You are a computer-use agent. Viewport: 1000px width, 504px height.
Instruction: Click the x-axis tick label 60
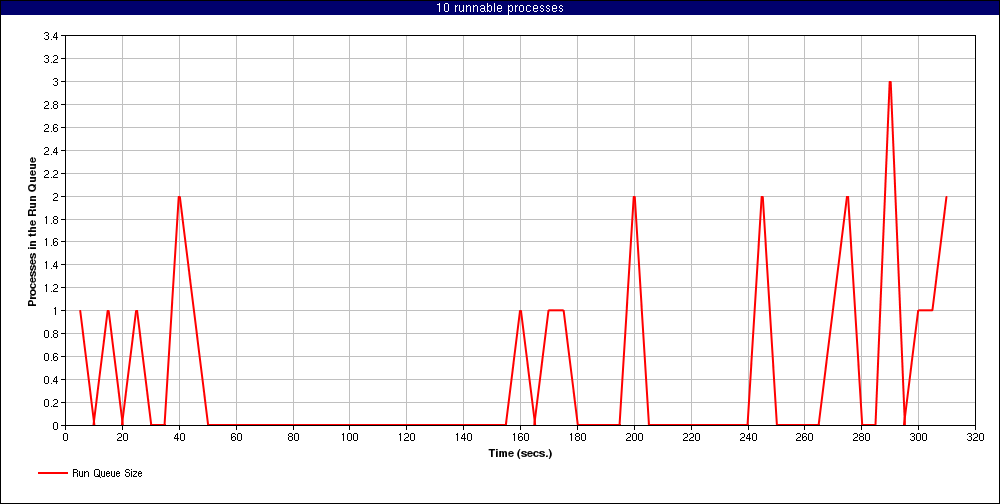[x=236, y=437]
